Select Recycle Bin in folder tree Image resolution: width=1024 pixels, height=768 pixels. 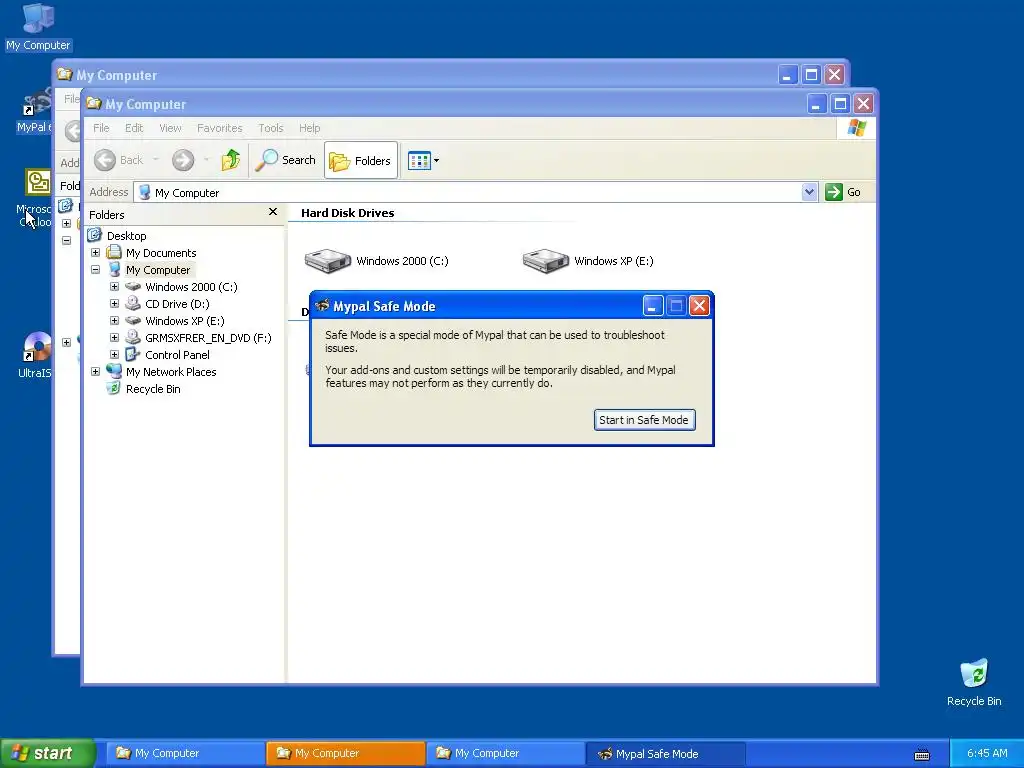[x=153, y=389]
